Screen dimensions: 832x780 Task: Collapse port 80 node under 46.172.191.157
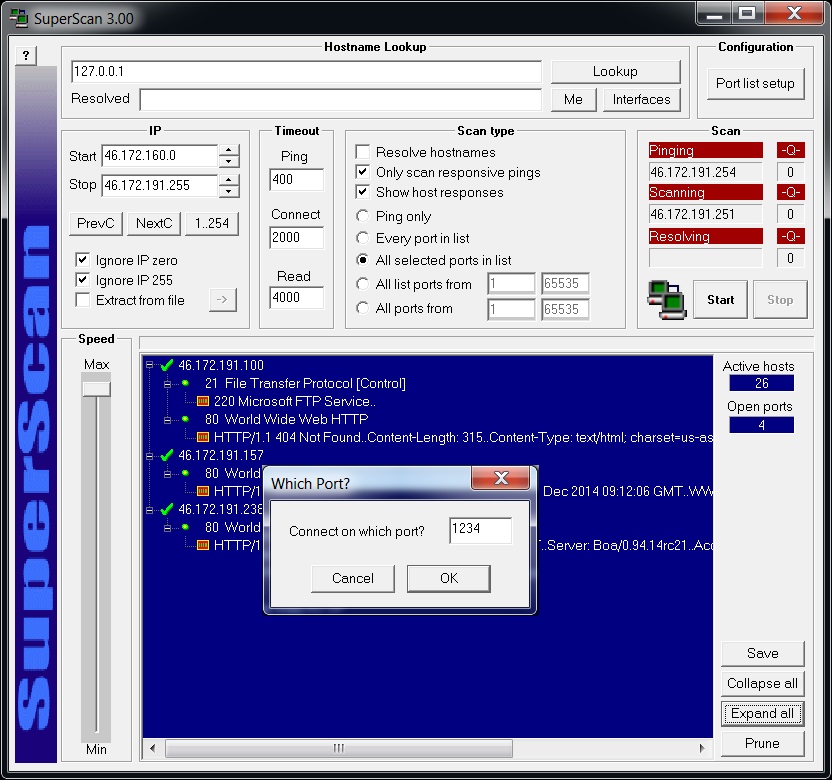point(168,474)
